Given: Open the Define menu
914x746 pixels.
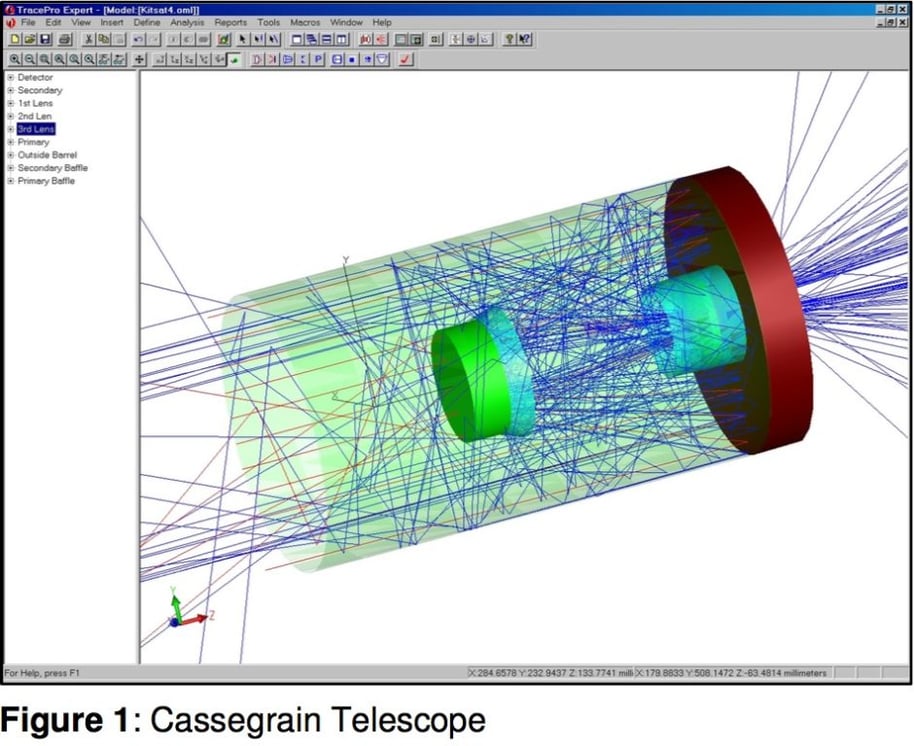Looking at the screenshot, I should pos(148,22).
